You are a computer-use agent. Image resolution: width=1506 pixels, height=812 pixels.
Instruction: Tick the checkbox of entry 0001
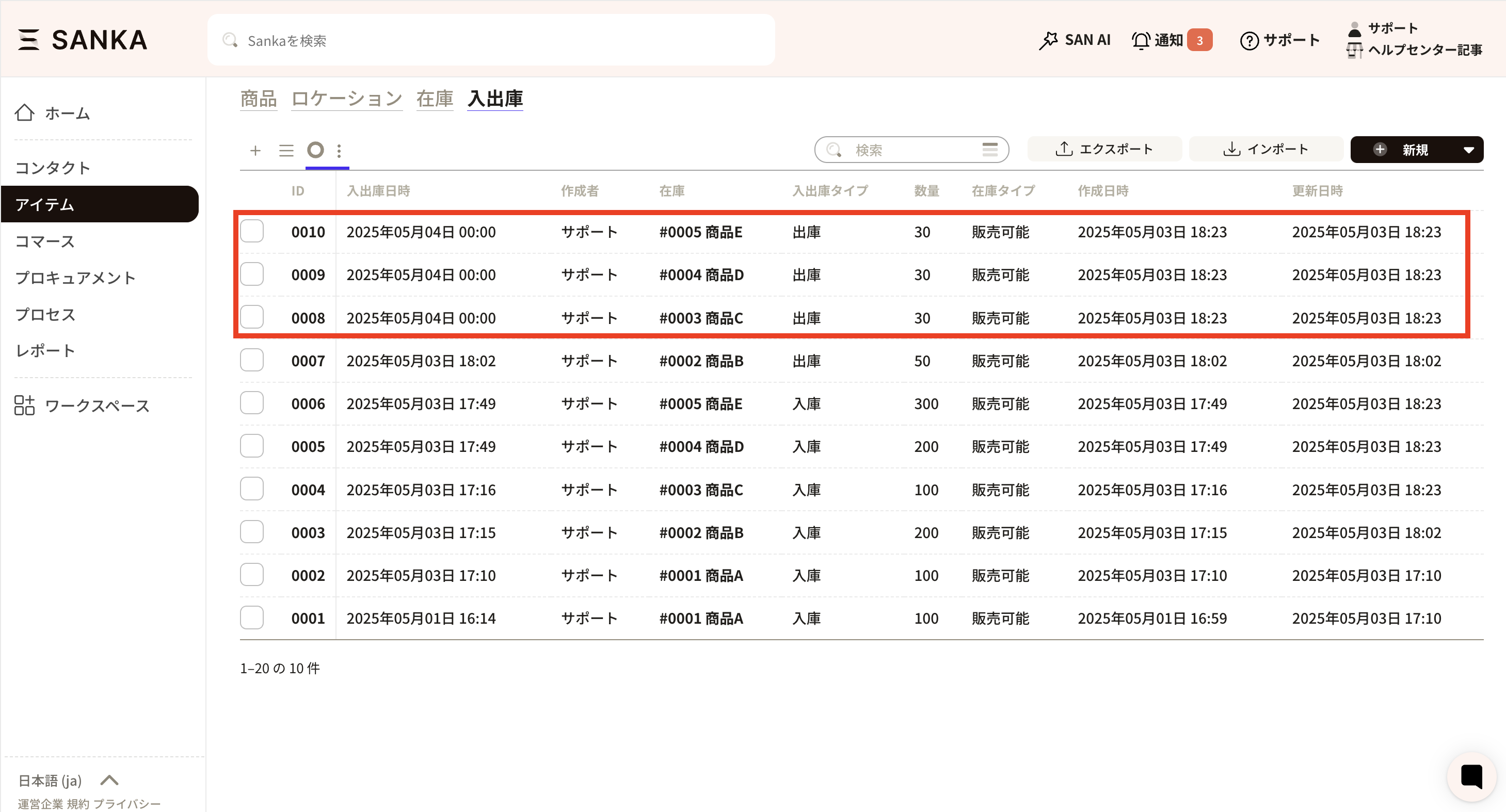pyautogui.click(x=252, y=618)
